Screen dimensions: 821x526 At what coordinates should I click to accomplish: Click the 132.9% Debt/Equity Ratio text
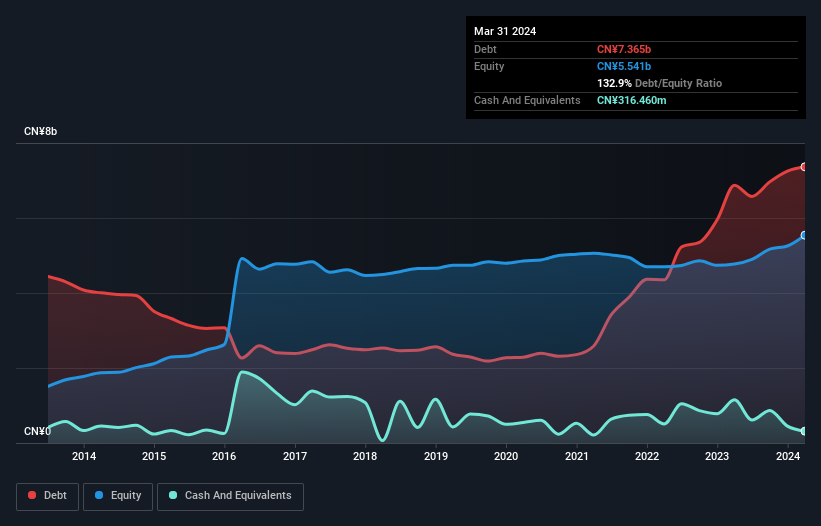tap(659, 83)
